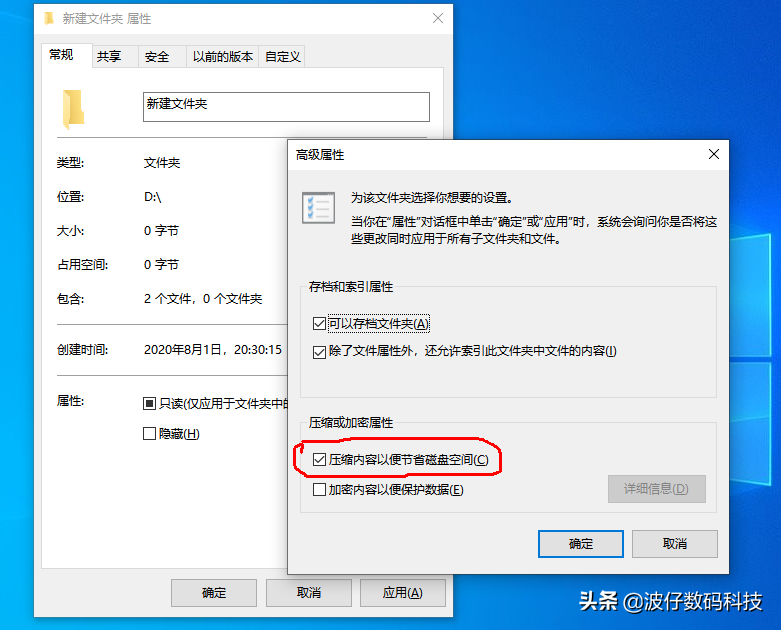Viewport: 781px width, 630px height.
Task: Open the 安全 tab
Action: pos(157,56)
